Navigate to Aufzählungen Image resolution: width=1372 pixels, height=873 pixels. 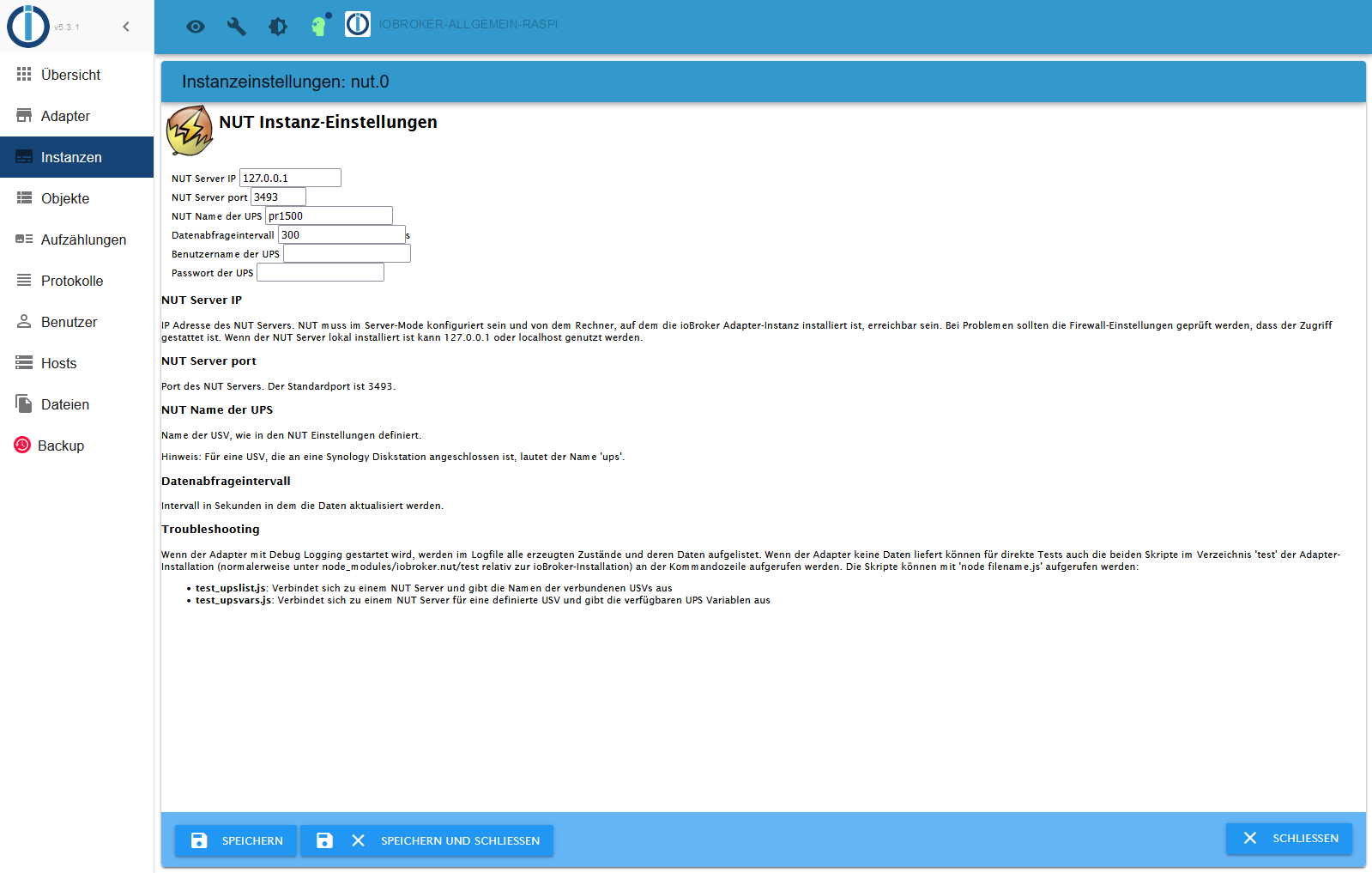[x=76, y=239]
